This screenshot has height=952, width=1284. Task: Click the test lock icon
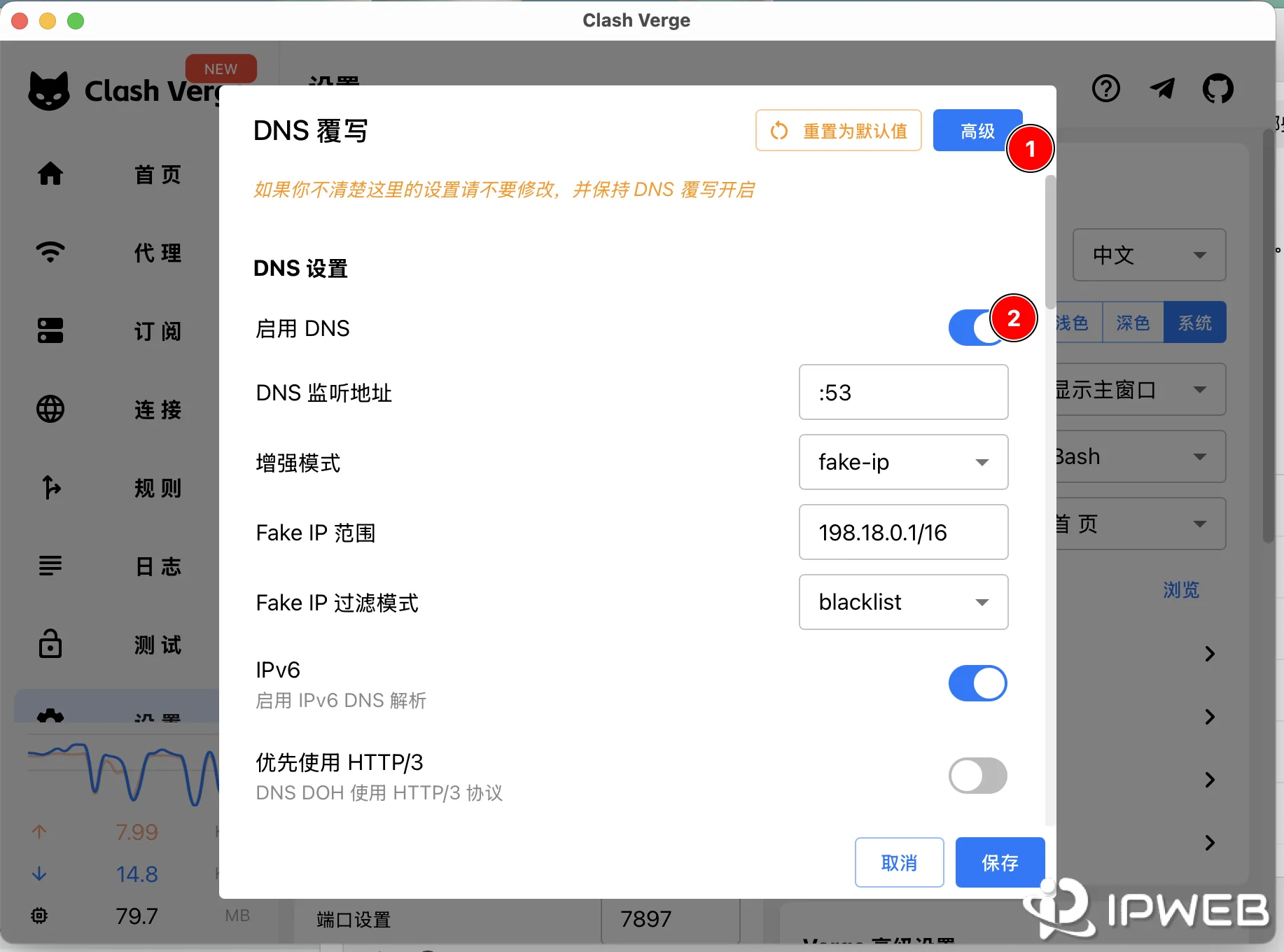pyautogui.click(x=50, y=644)
